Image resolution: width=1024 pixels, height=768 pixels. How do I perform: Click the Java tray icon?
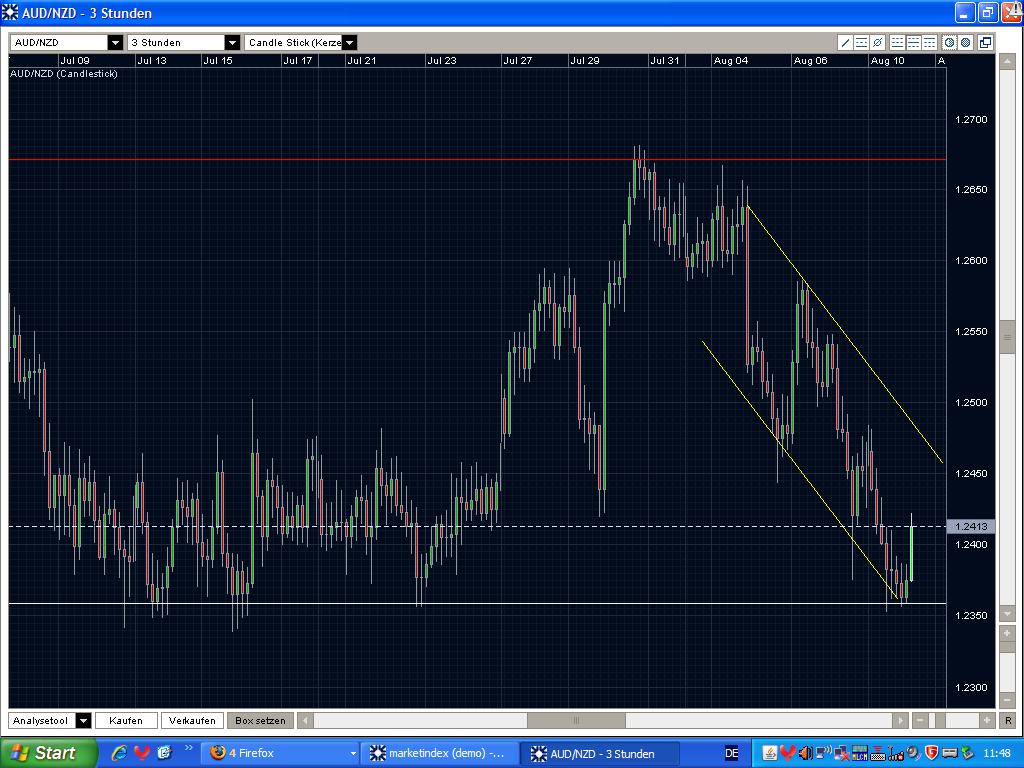coord(770,753)
